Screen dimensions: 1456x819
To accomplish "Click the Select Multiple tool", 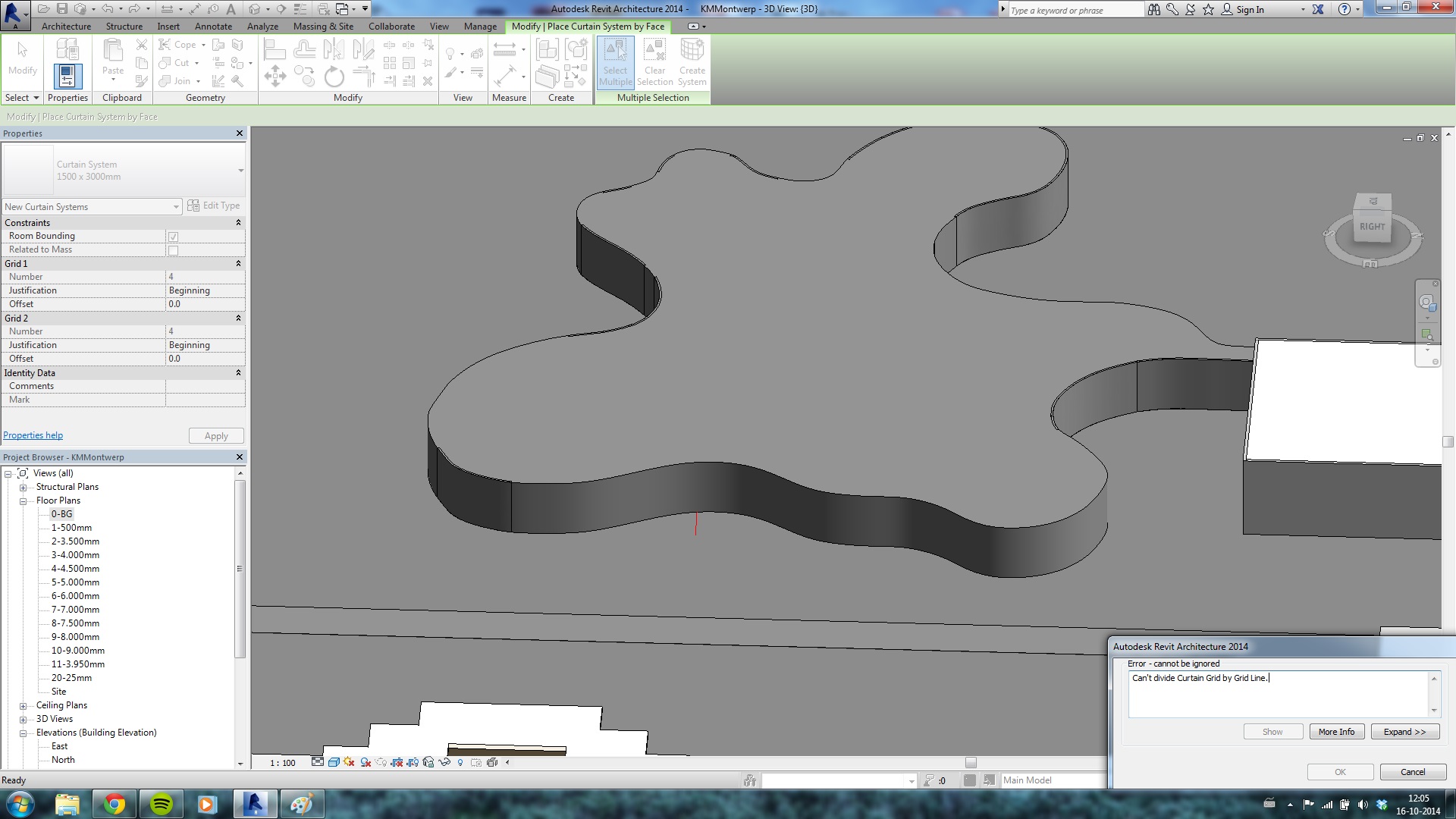I will 615,62.
